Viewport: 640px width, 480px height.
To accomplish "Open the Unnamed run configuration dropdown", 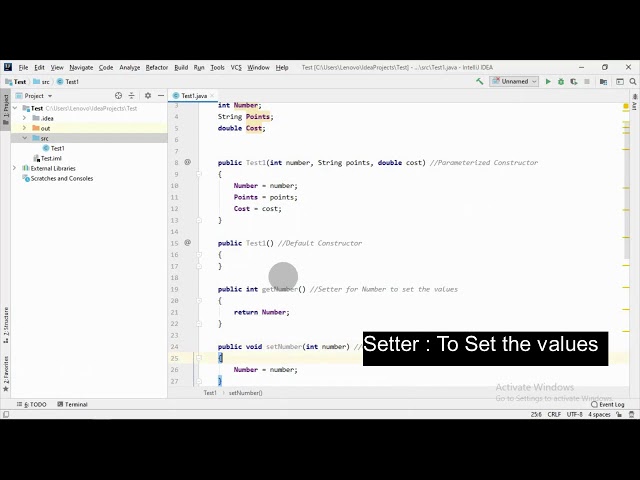I will [514, 82].
